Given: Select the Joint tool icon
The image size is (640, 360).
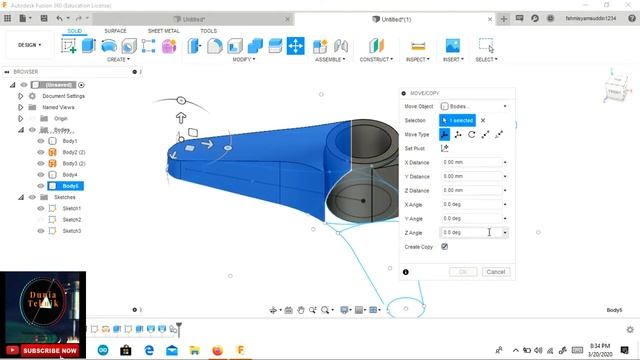Looking at the screenshot, I should coord(340,46).
